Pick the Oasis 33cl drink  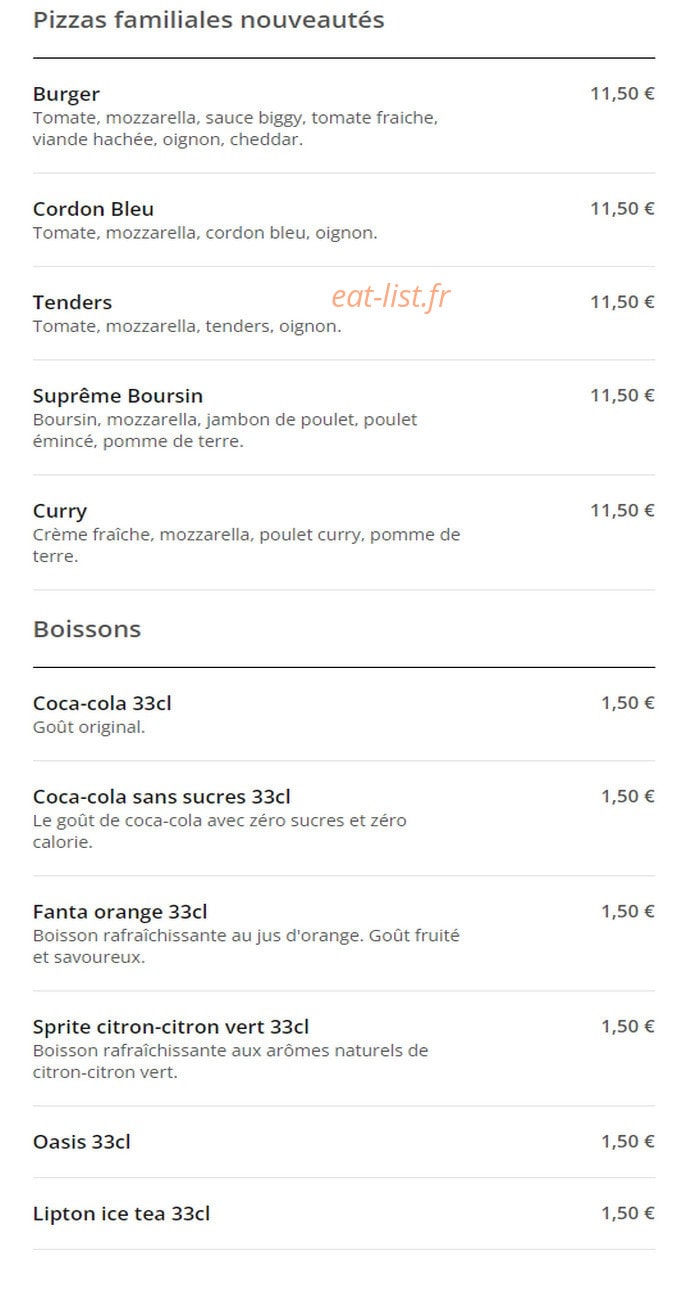coord(344,1141)
